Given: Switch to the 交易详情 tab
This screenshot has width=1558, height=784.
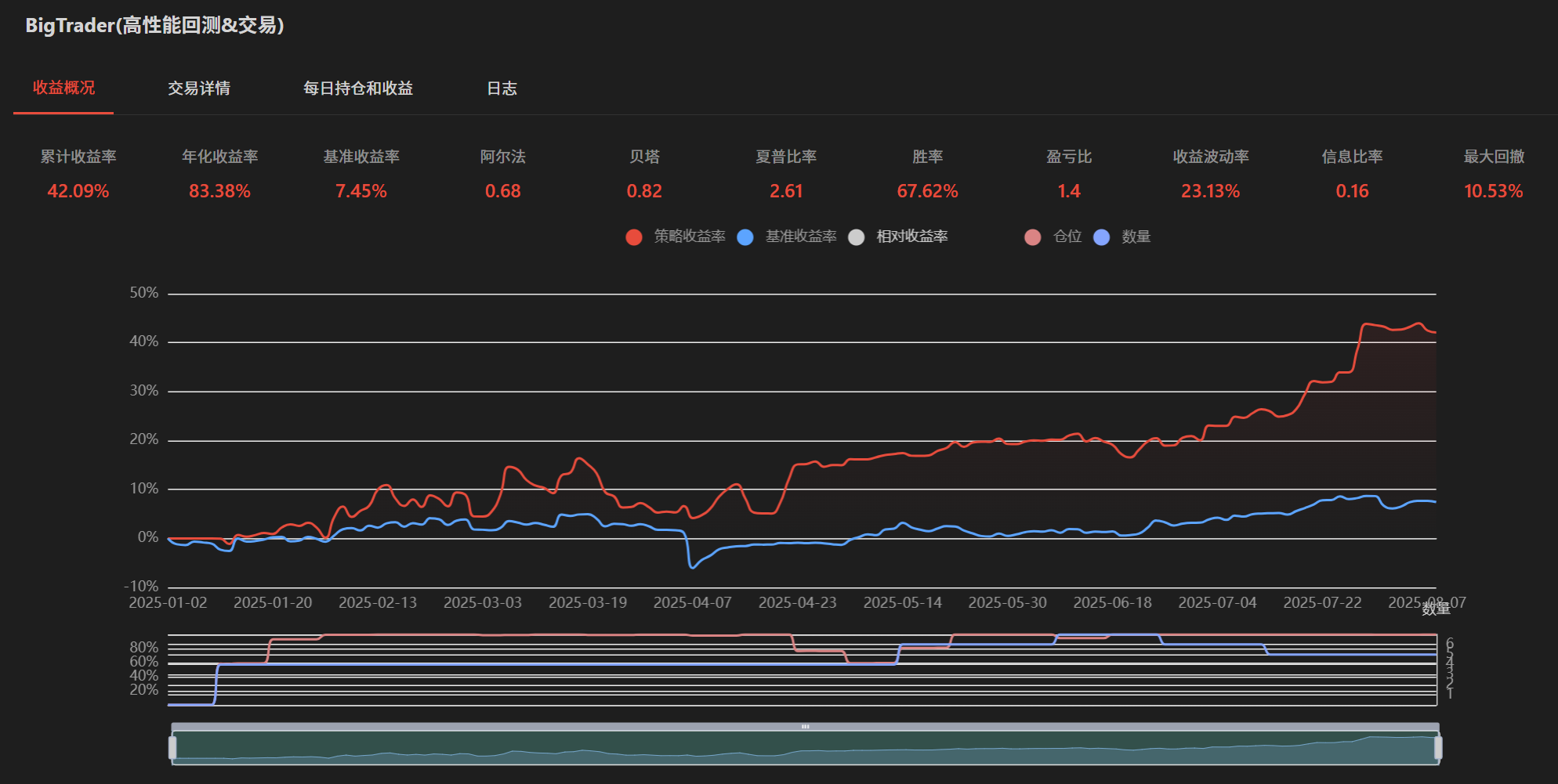Looking at the screenshot, I should coord(199,89).
